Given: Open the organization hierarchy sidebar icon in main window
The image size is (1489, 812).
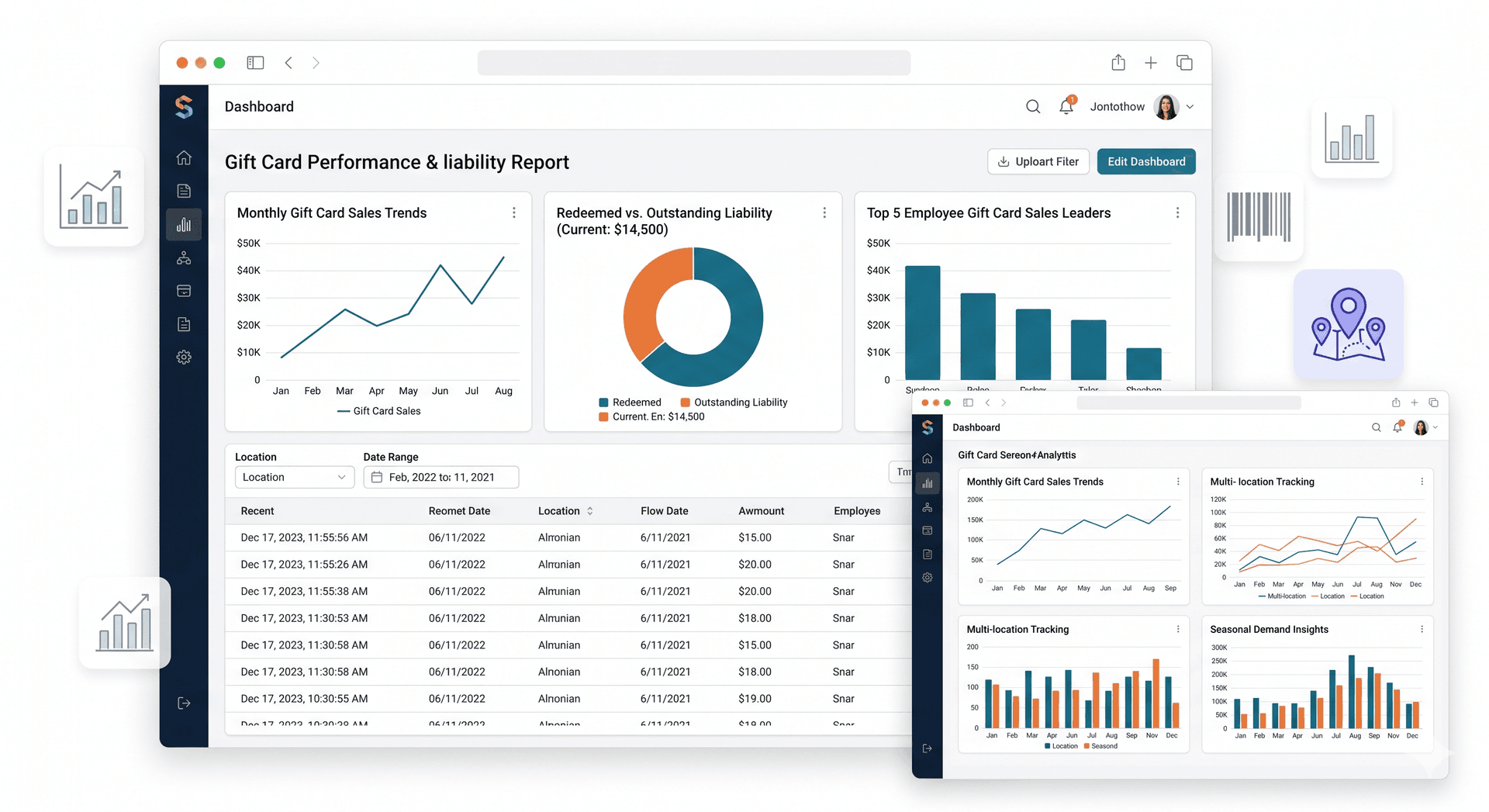Looking at the screenshot, I should coord(184,258).
